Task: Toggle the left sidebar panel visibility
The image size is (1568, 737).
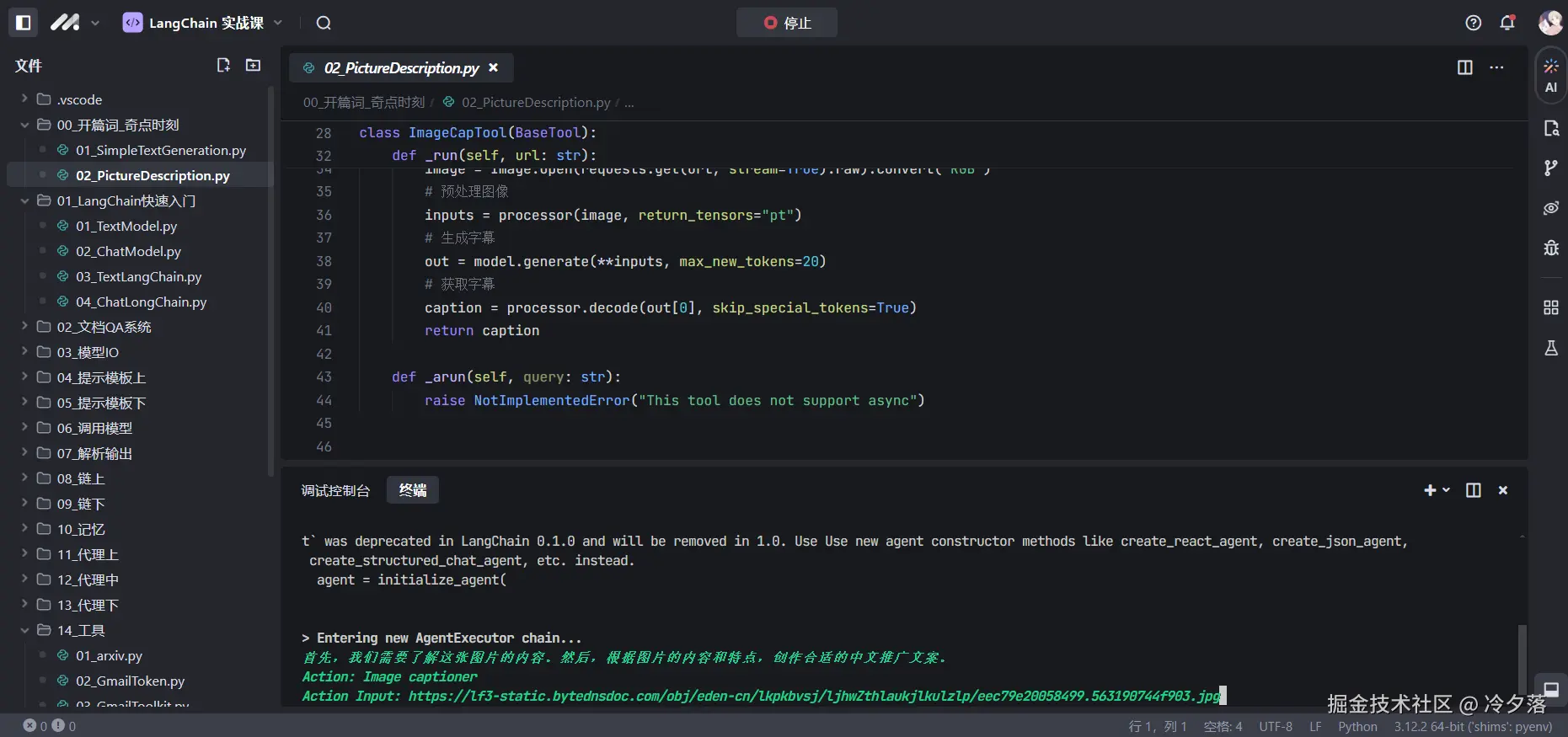Action: pyautogui.click(x=24, y=23)
